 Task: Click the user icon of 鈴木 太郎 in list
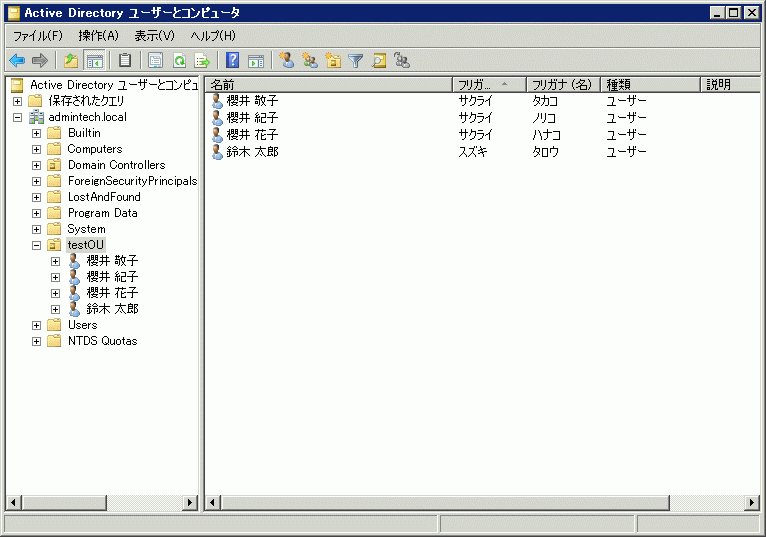[x=217, y=152]
